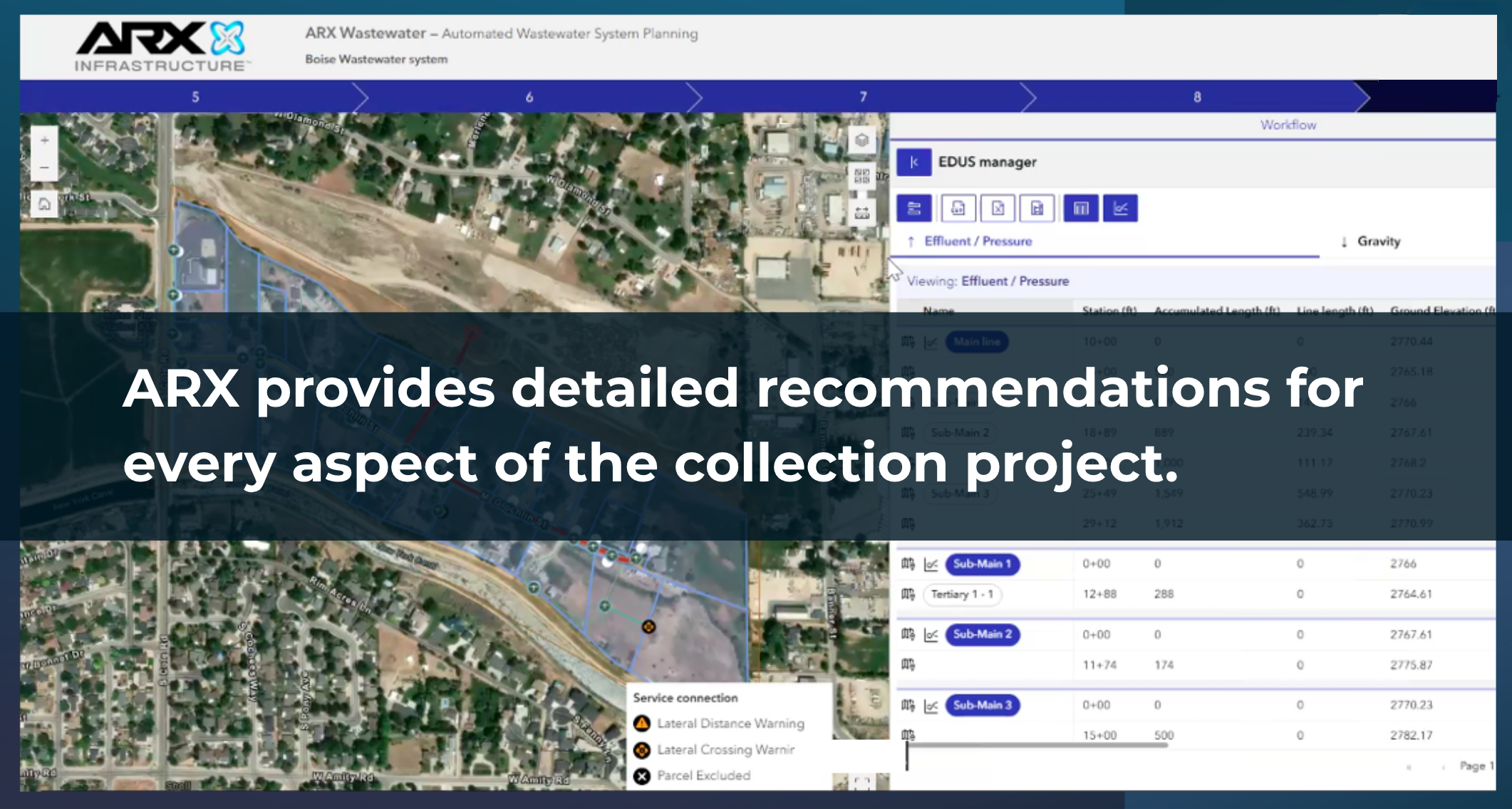Click the ARX Infrastructure logo

click(162, 47)
